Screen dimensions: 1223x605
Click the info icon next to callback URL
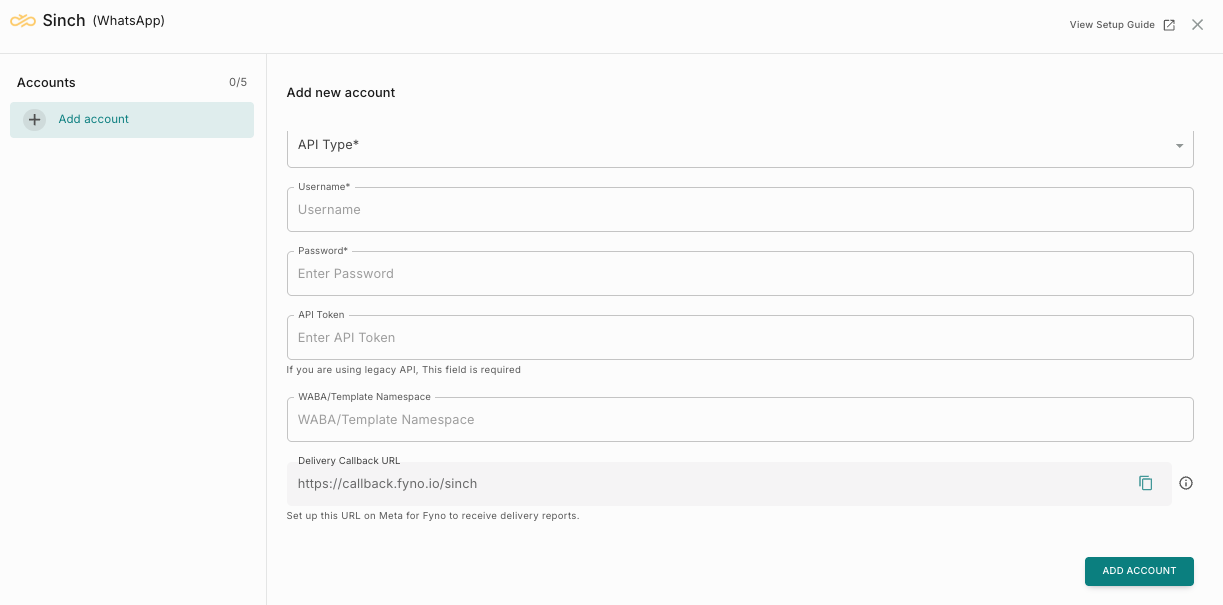[1186, 483]
